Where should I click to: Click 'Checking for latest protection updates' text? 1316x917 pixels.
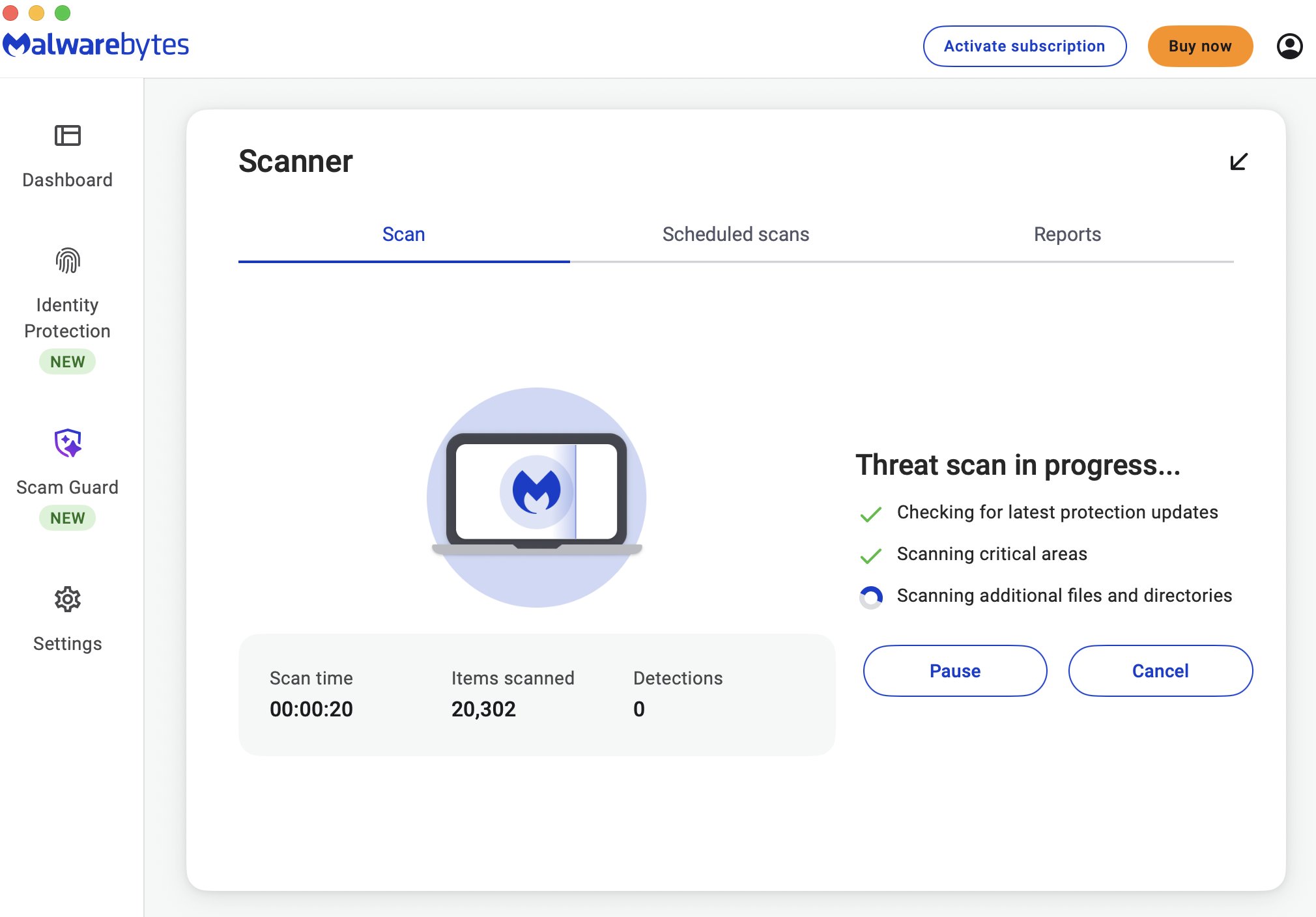pos(1057,513)
